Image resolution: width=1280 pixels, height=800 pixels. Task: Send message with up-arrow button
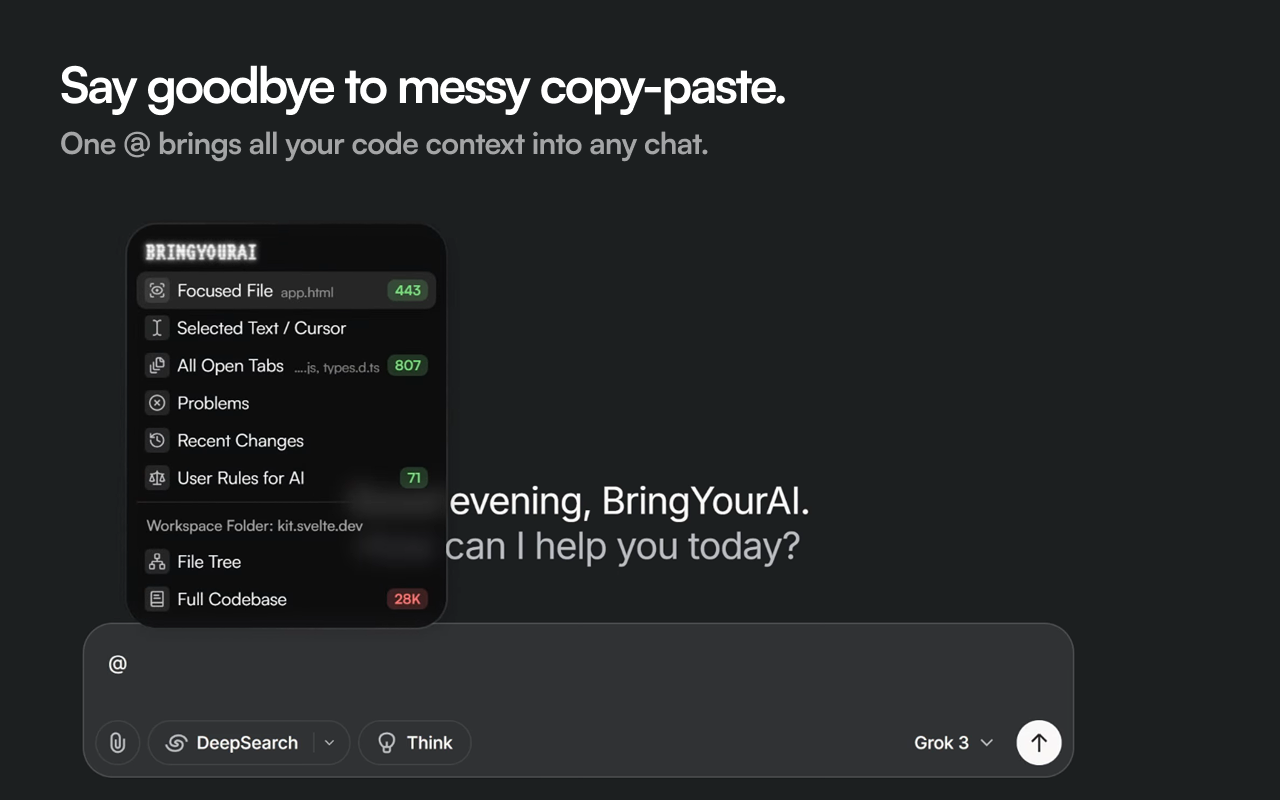(1039, 743)
